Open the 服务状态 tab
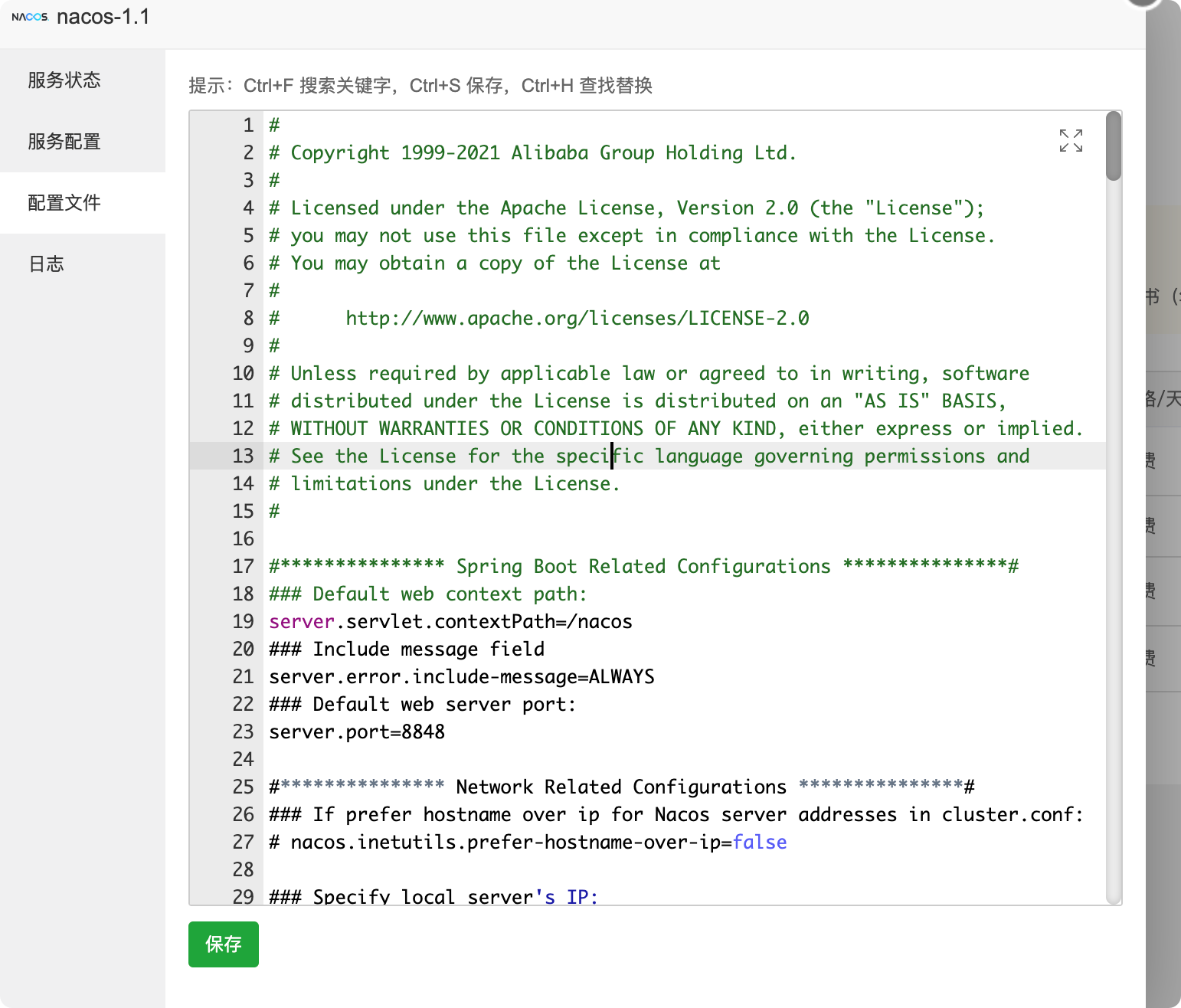Image resolution: width=1181 pixels, height=1008 pixels. tap(64, 80)
